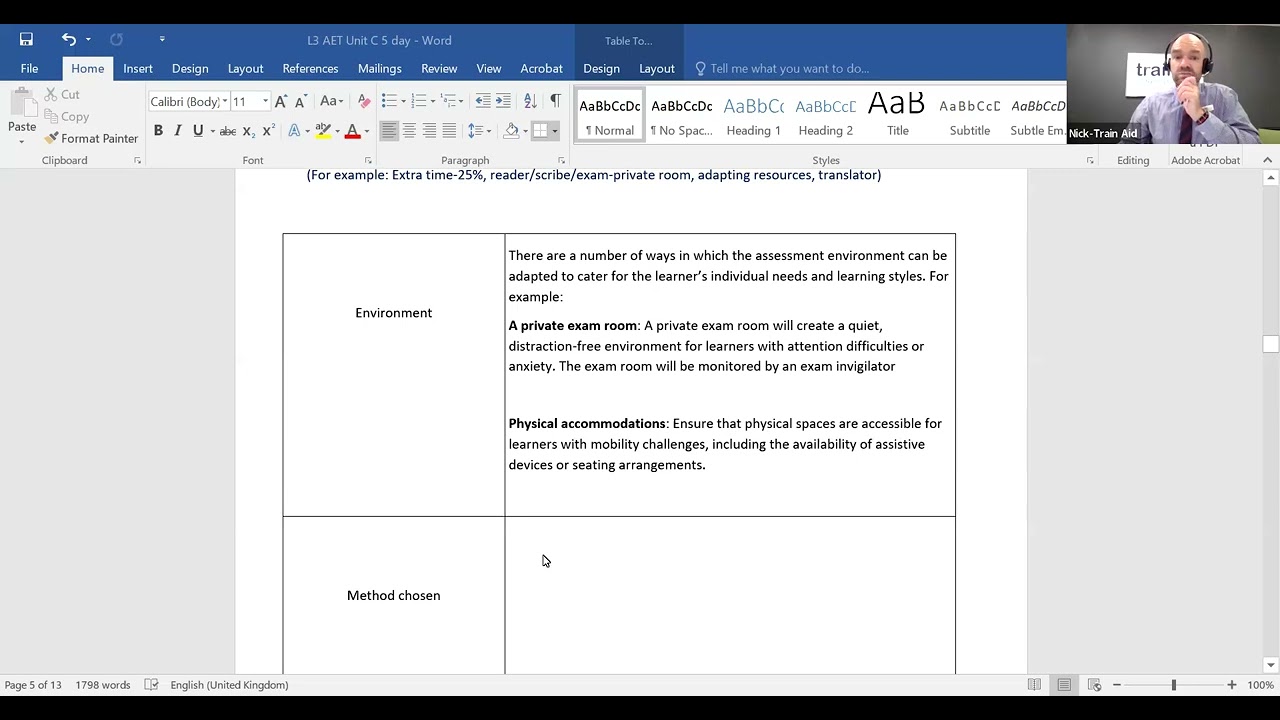
Task: Adjust the zoom slider handle
Action: [x=1174, y=685]
